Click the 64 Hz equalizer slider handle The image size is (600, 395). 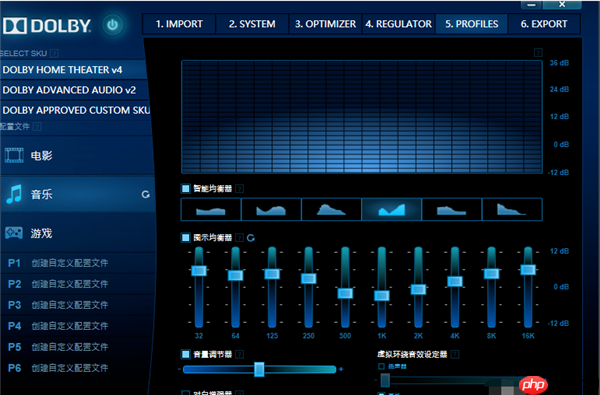pyautogui.click(x=235, y=275)
